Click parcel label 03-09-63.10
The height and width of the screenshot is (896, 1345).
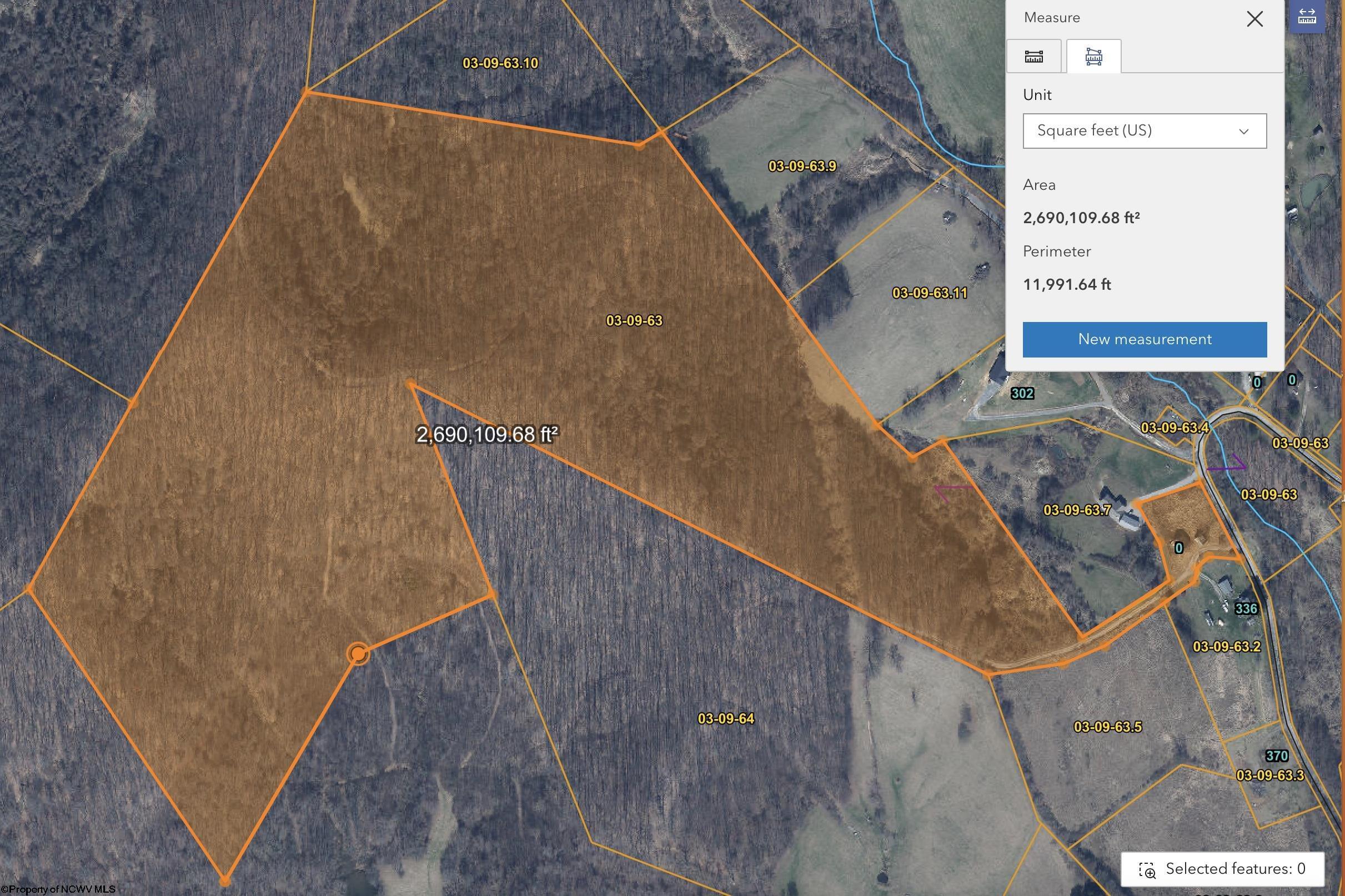(500, 63)
